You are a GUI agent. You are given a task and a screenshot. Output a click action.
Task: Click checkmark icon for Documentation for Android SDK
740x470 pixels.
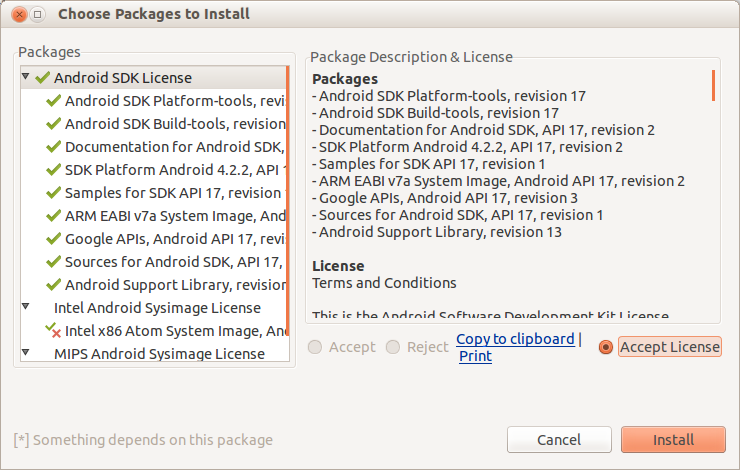point(53,147)
